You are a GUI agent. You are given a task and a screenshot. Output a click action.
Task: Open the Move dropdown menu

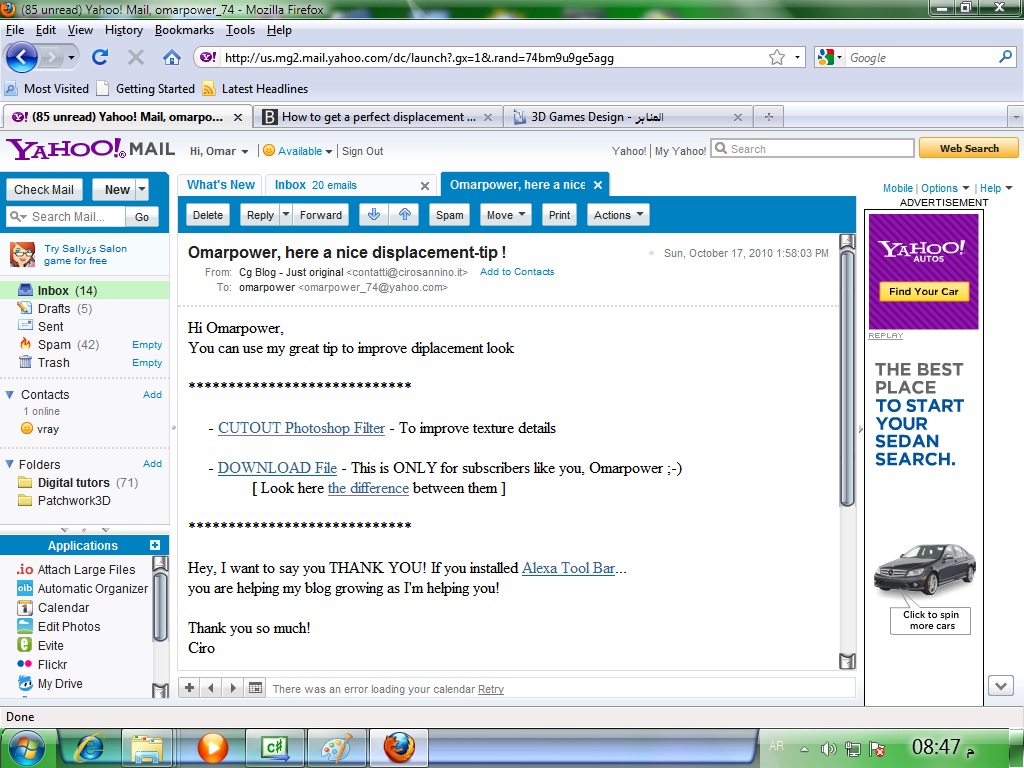coord(506,215)
